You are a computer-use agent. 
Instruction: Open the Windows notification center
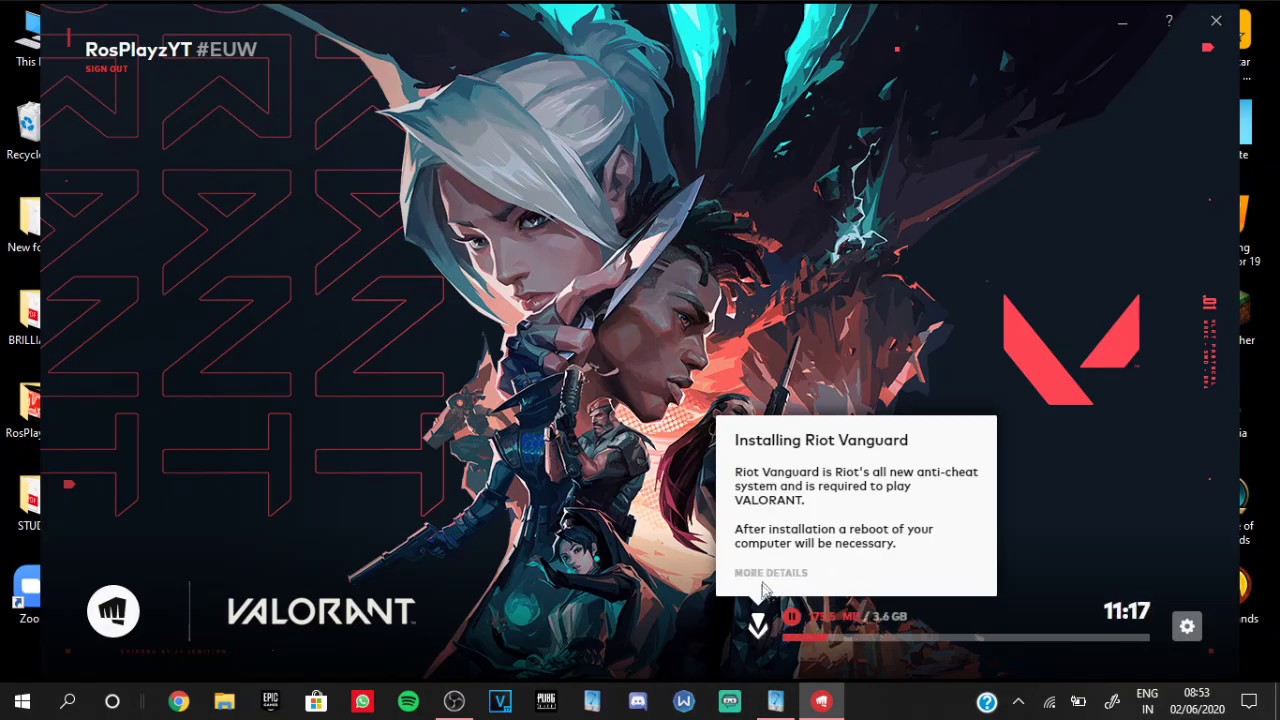coord(1249,702)
